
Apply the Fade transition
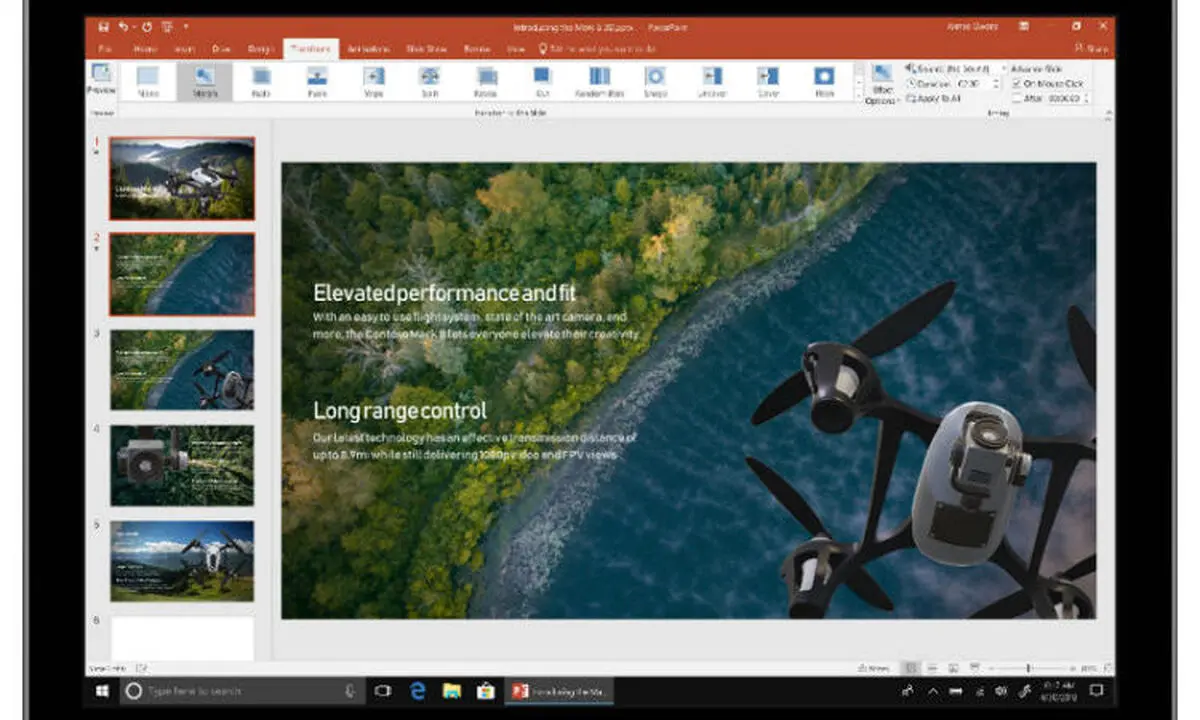261,82
